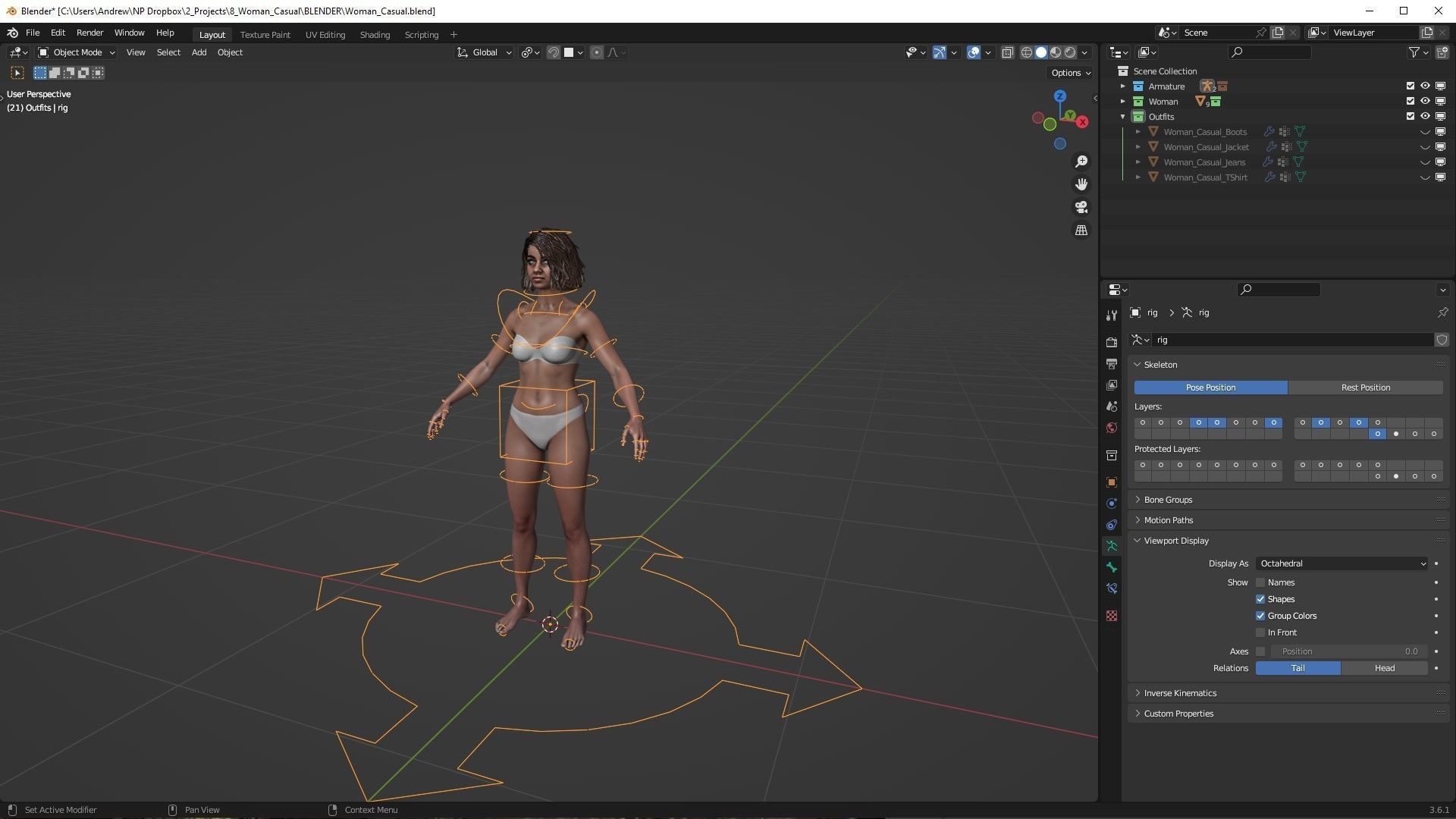Toggle the camera view icon
Viewport: 1456px width, 819px height.
click(1081, 207)
